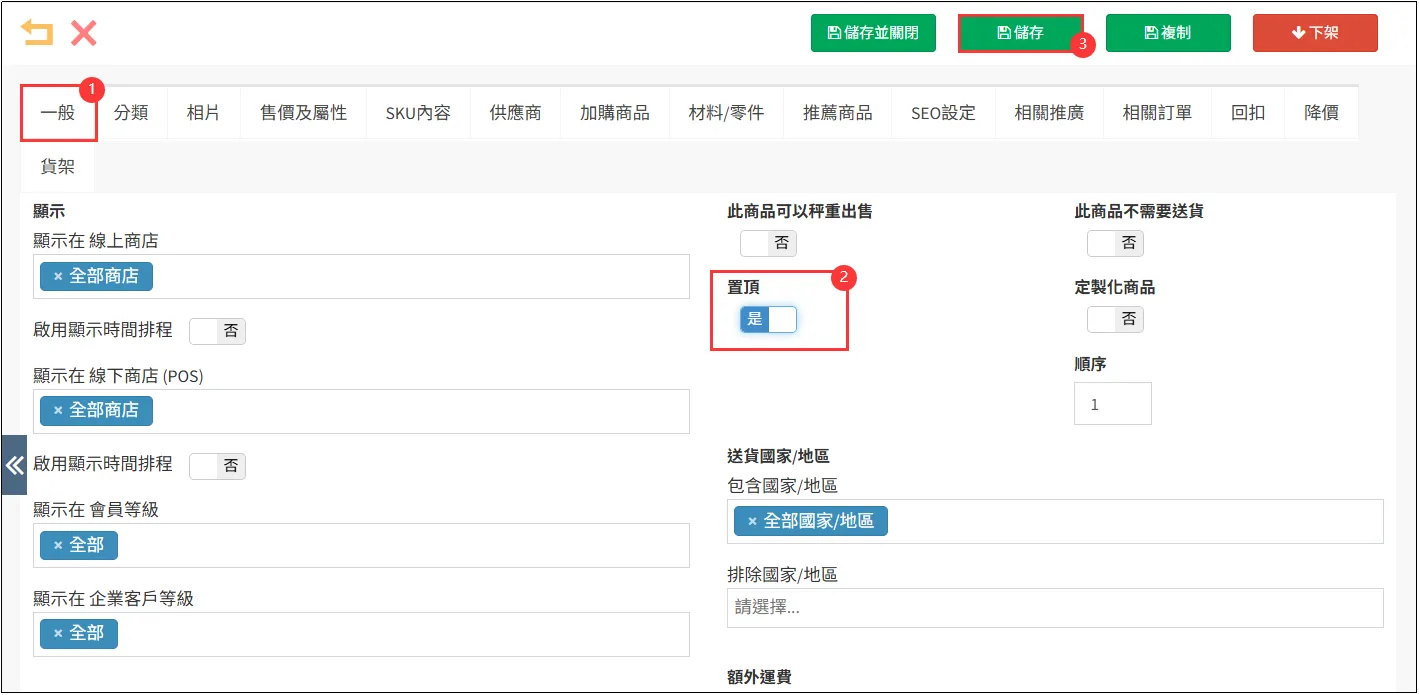Toggle 此商品可以秤重出售 switch

[x=768, y=243]
